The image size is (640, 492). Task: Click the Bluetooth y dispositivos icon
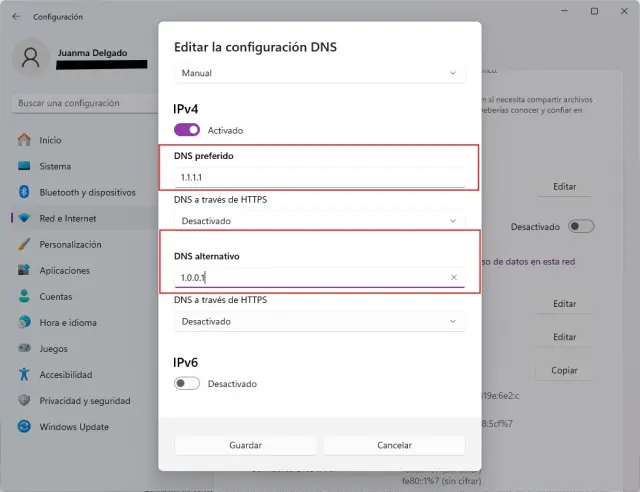pos(24,192)
